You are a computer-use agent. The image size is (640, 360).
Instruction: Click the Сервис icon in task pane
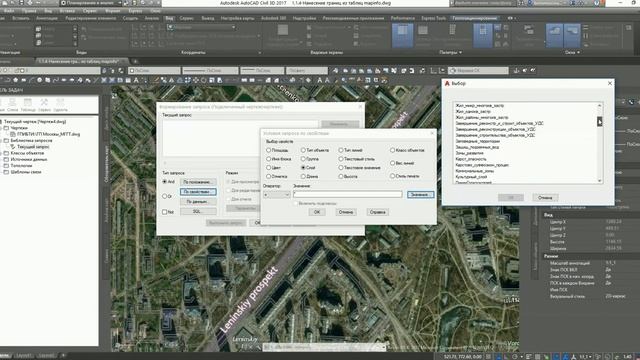tap(44, 104)
